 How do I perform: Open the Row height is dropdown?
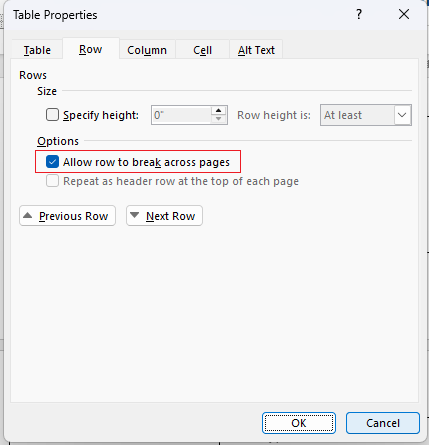click(x=366, y=115)
